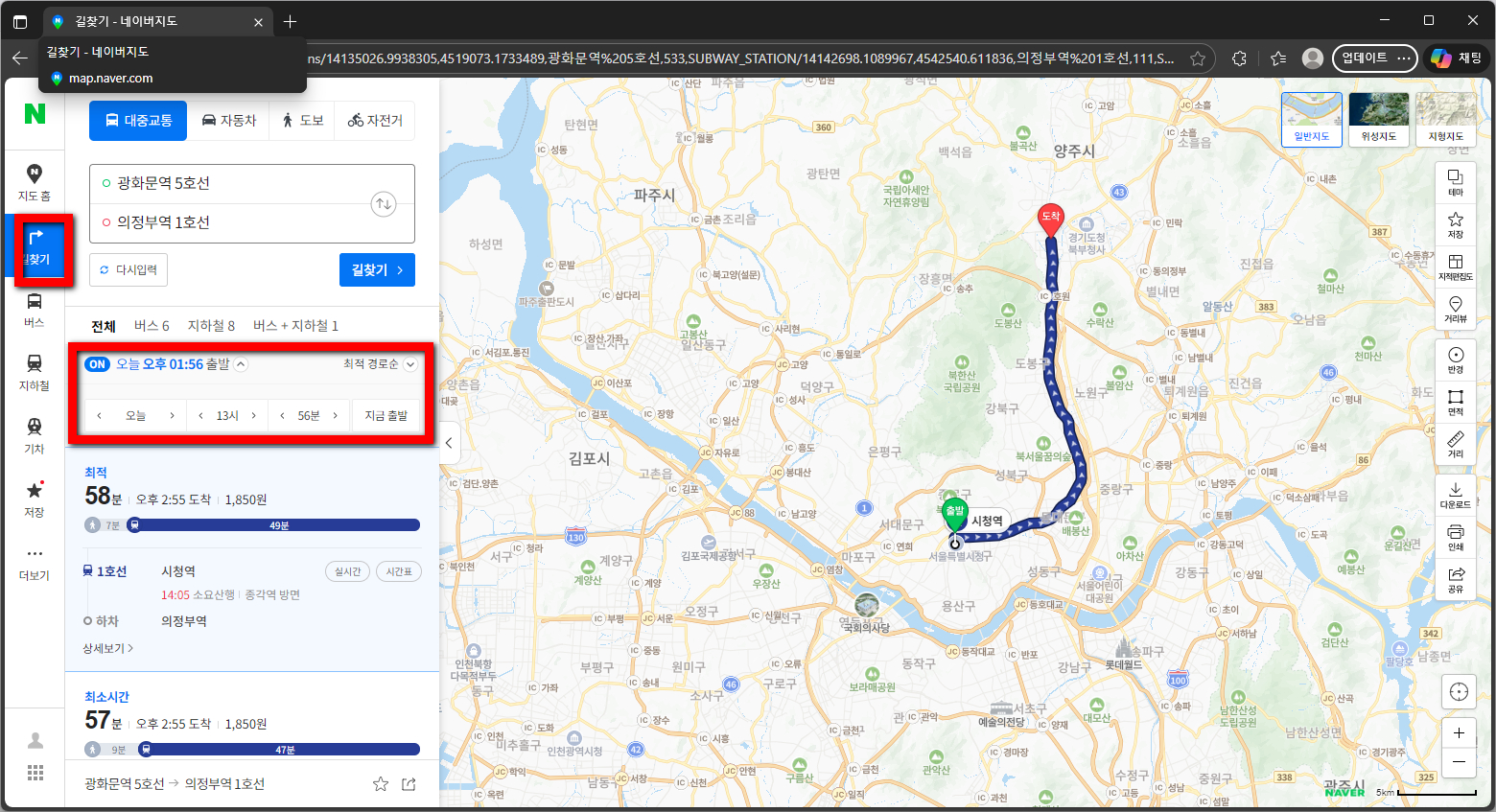Show 전체 routes tab
Image resolution: width=1496 pixels, height=812 pixels.
(x=104, y=326)
